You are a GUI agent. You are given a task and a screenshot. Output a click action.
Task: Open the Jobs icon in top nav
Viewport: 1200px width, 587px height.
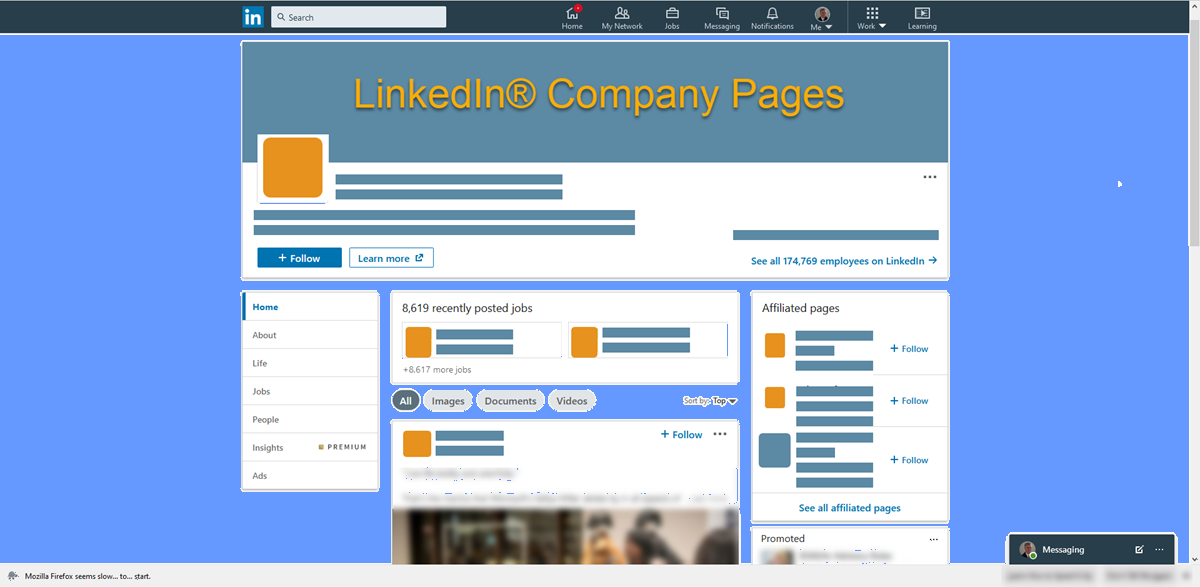[672, 17]
